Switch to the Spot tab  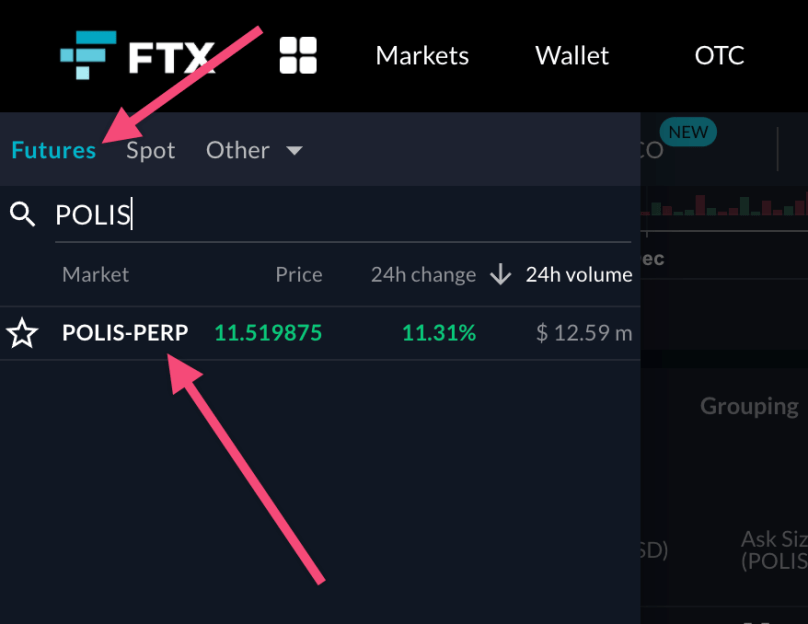(x=151, y=150)
